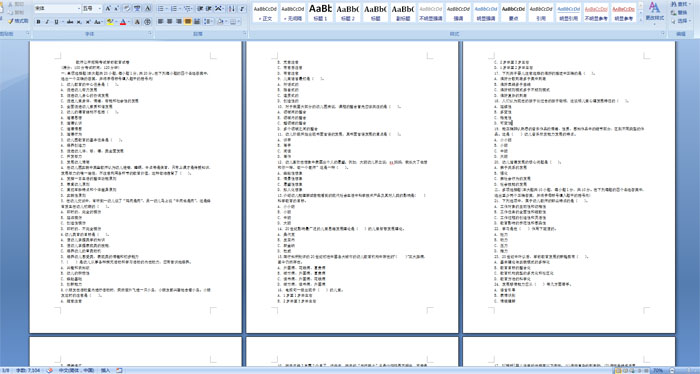Select the Heading 1 style
The height and width of the screenshot is (374, 700).
[321, 12]
